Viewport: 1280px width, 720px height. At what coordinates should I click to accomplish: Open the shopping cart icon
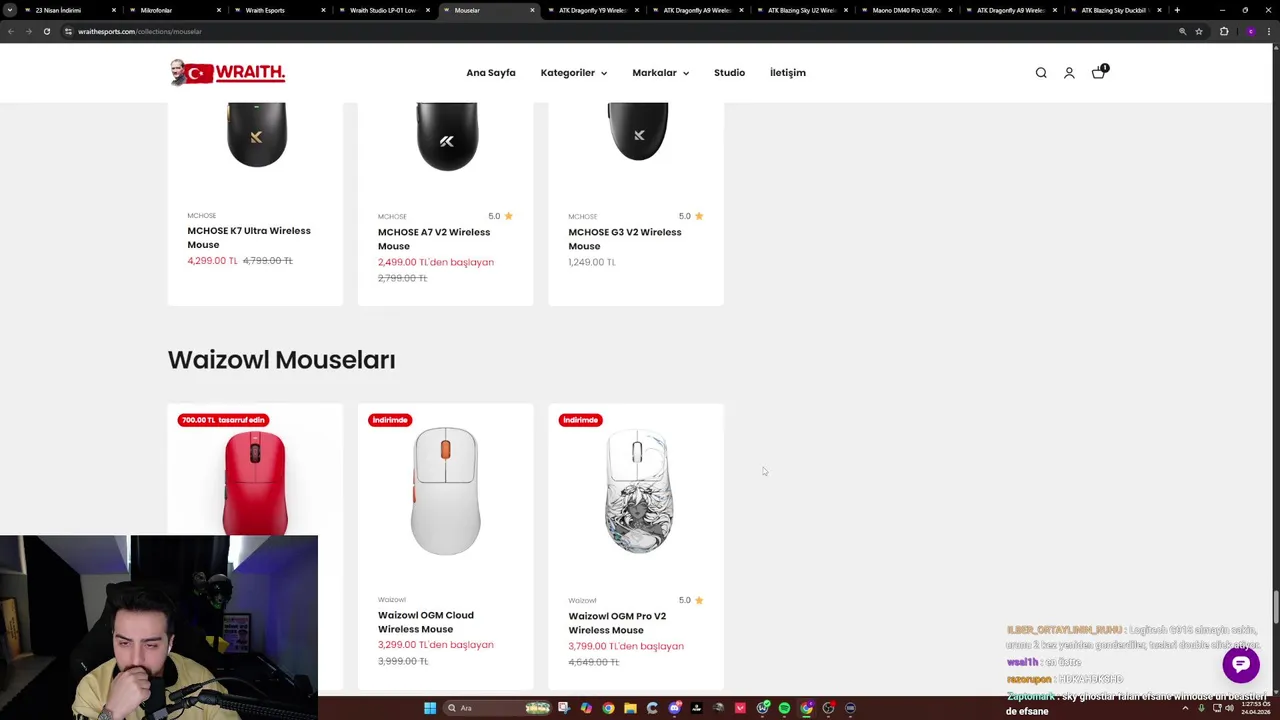point(1098,72)
